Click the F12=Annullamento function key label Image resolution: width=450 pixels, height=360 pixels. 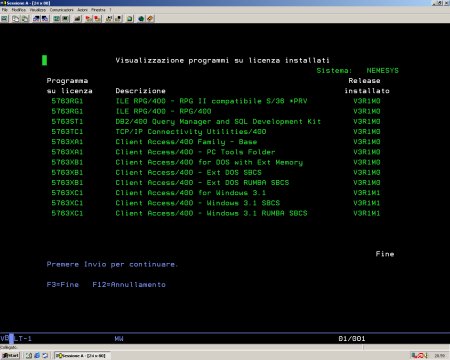[129, 284]
